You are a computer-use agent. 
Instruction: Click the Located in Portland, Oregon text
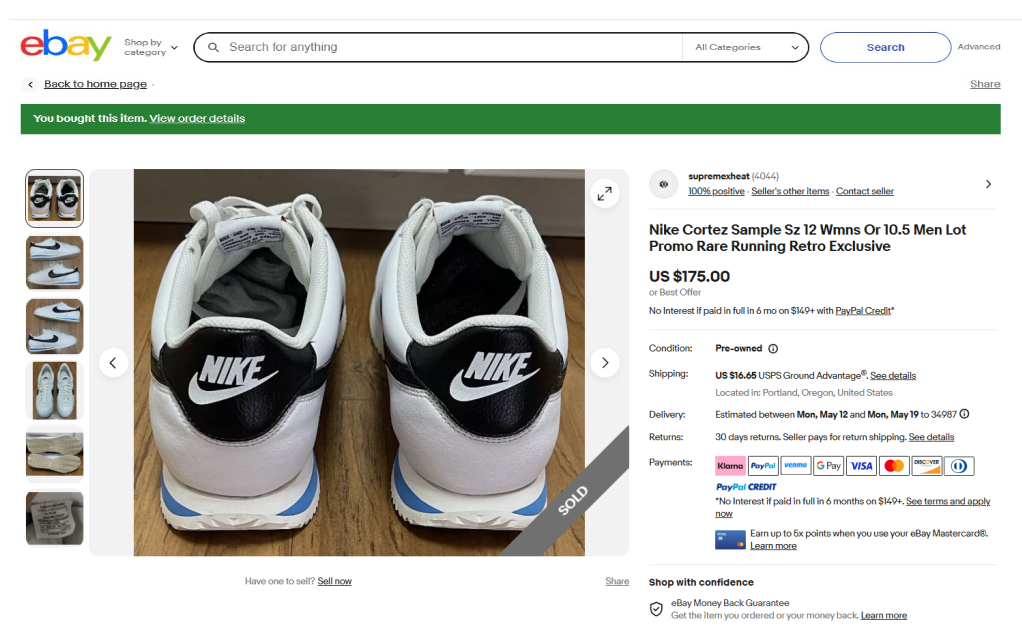pos(804,393)
